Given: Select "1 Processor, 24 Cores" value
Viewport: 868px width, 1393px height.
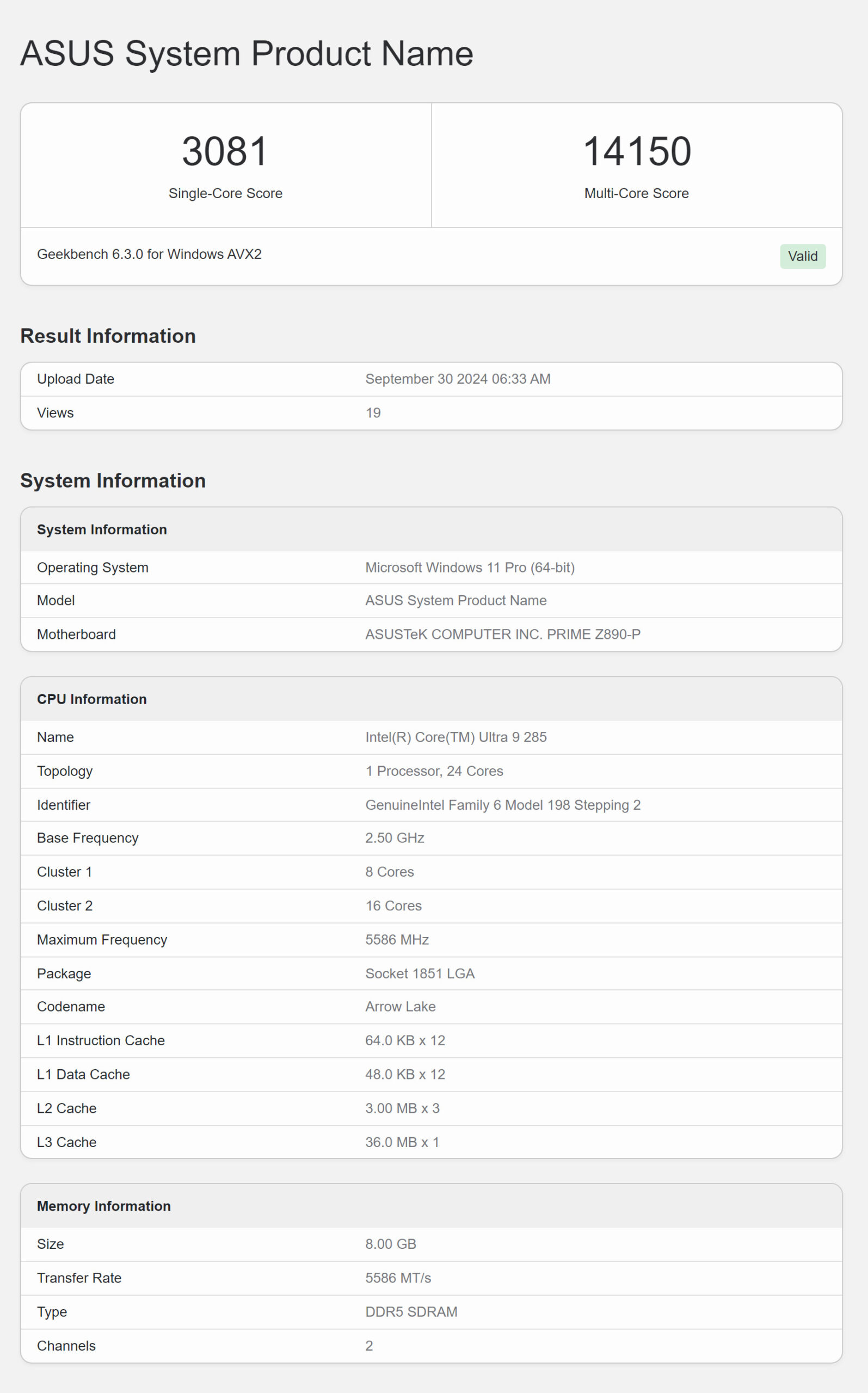Looking at the screenshot, I should 434,771.
